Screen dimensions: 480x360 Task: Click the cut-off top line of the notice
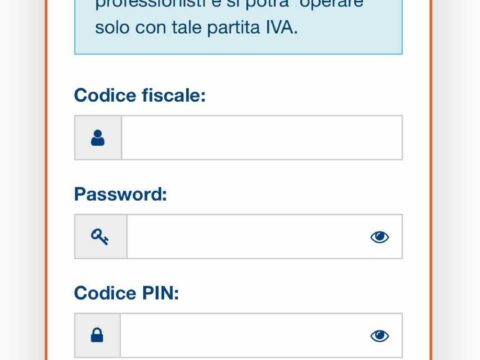point(229,4)
